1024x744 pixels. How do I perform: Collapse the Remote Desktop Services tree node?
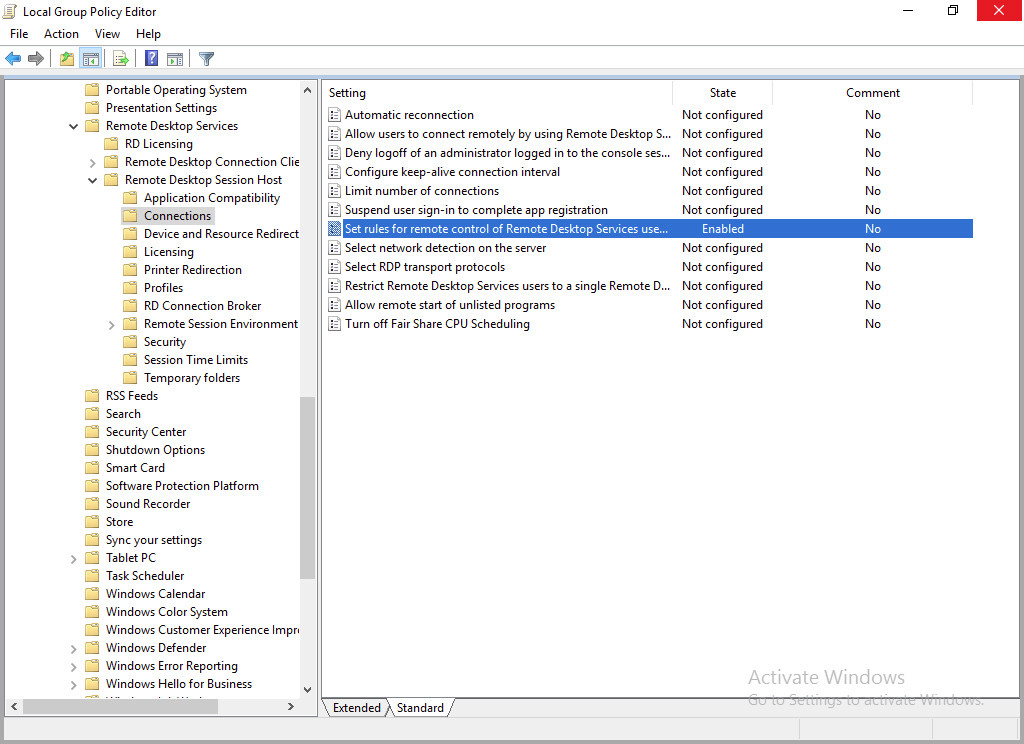coord(74,126)
